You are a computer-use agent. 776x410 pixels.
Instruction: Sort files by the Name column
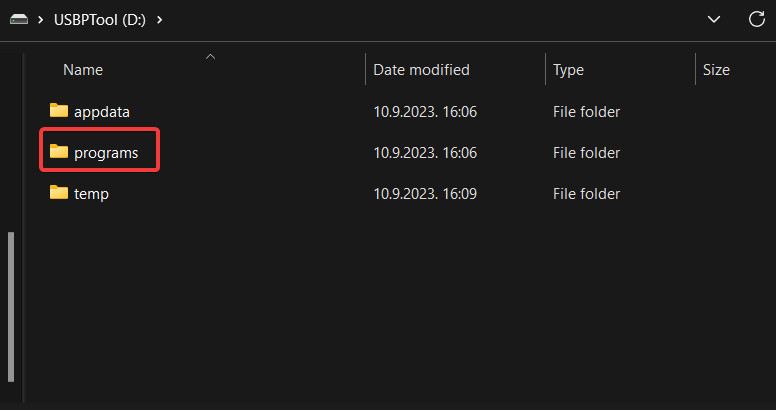click(83, 70)
